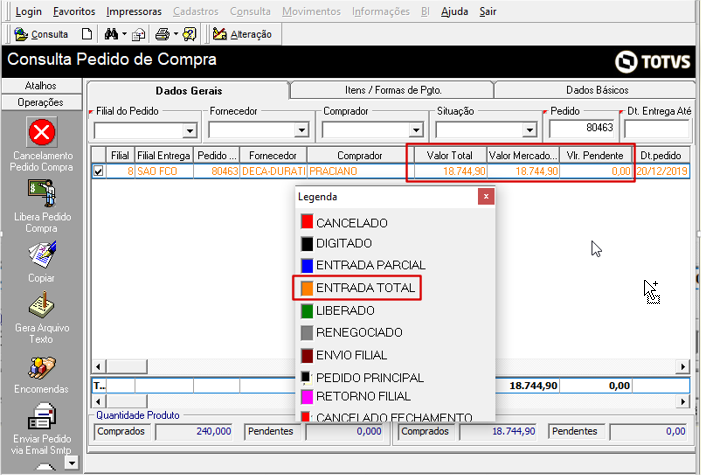The height and width of the screenshot is (475, 701).
Task: Click the Comprados quantity field 240,000
Action: pyautogui.click(x=194, y=432)
